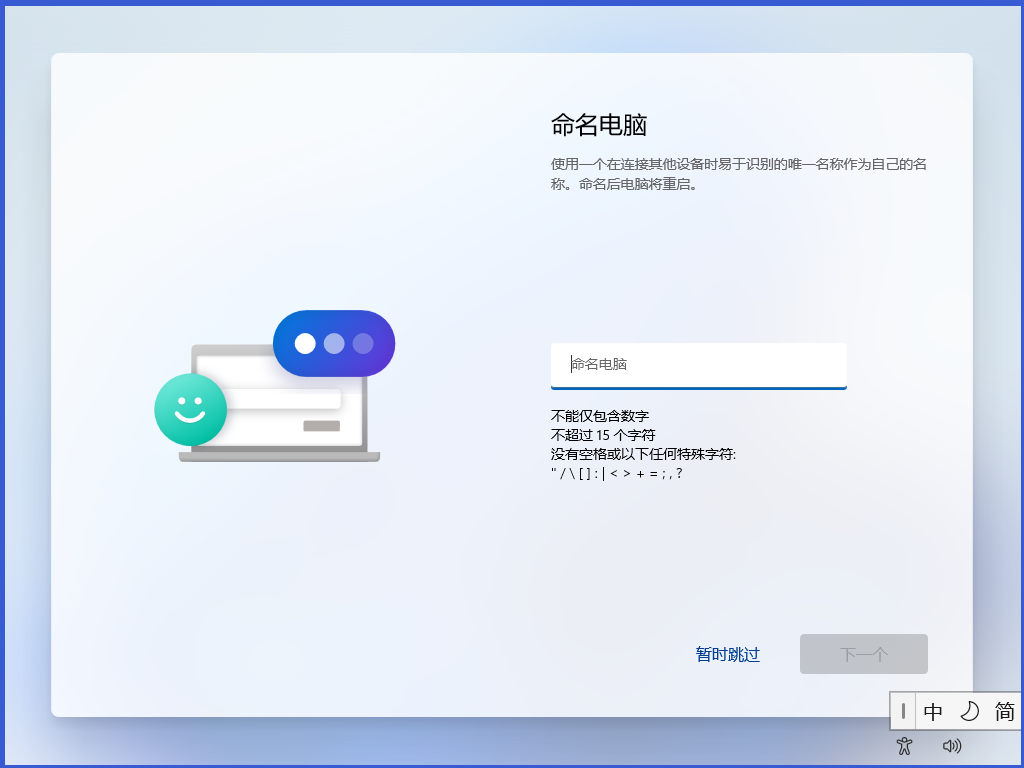The width and height of the screenshot is (1024, 768).
Task: Open the accessibility figure icon
Action: pyautogui.click(x=904, y=745)
